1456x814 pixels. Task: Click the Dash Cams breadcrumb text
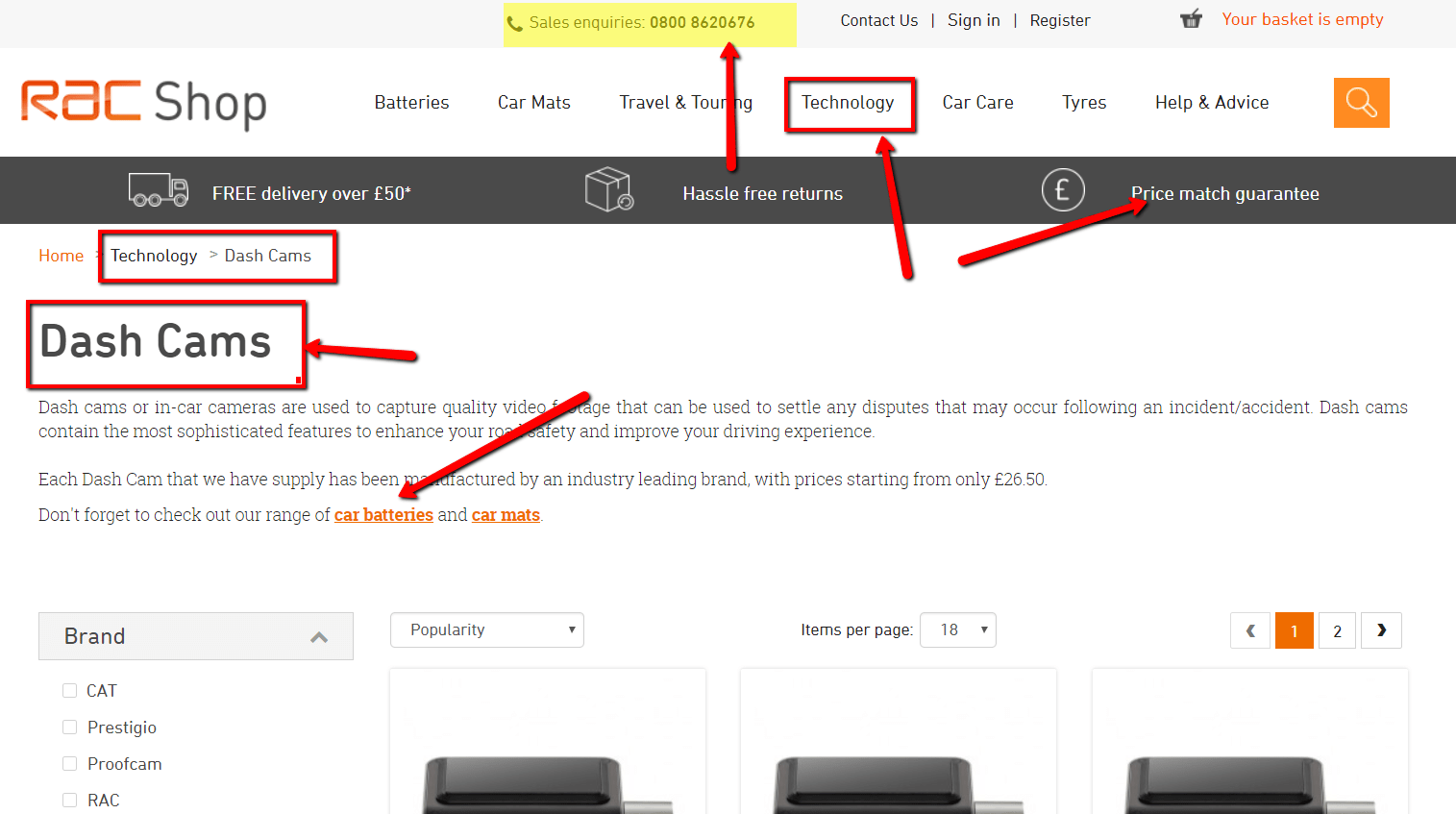268,256
